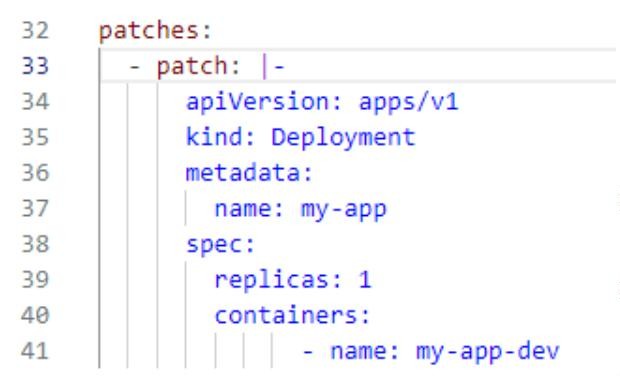Screen dimensions: 620x376
Task: Place cursor on the 'patches:' key
Action: (x=155, y=30)
